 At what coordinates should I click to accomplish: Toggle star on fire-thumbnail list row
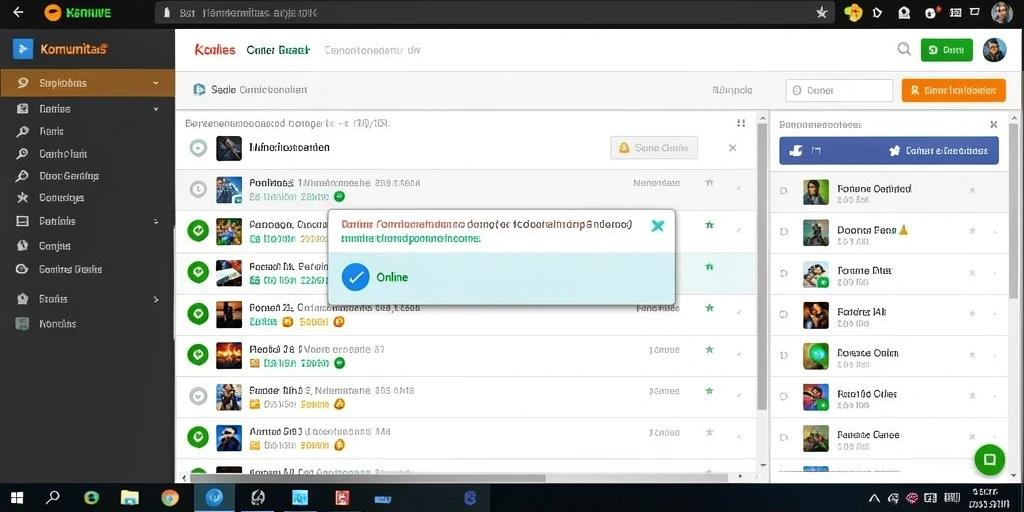click(709, 350)
